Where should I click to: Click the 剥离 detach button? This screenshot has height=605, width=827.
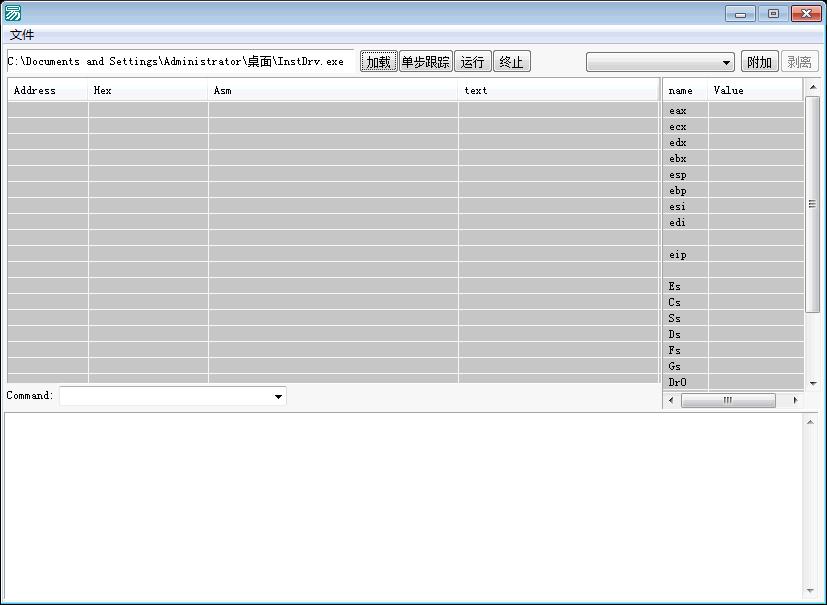point(800,62)
